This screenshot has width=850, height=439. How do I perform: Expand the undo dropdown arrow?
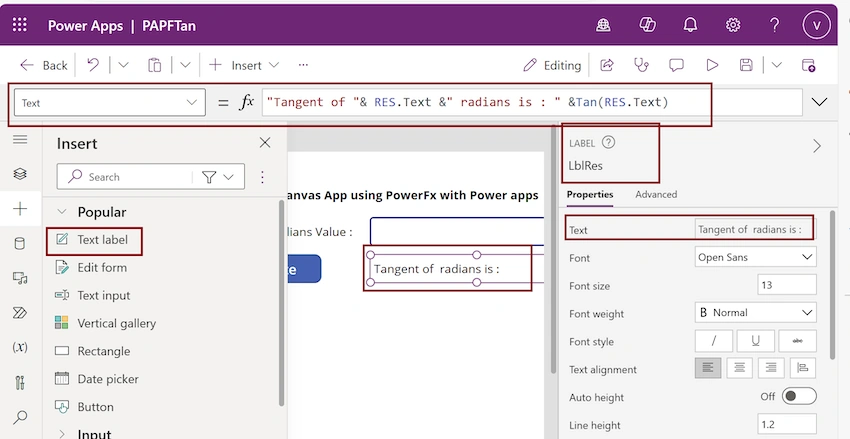[x=124, y=65]
